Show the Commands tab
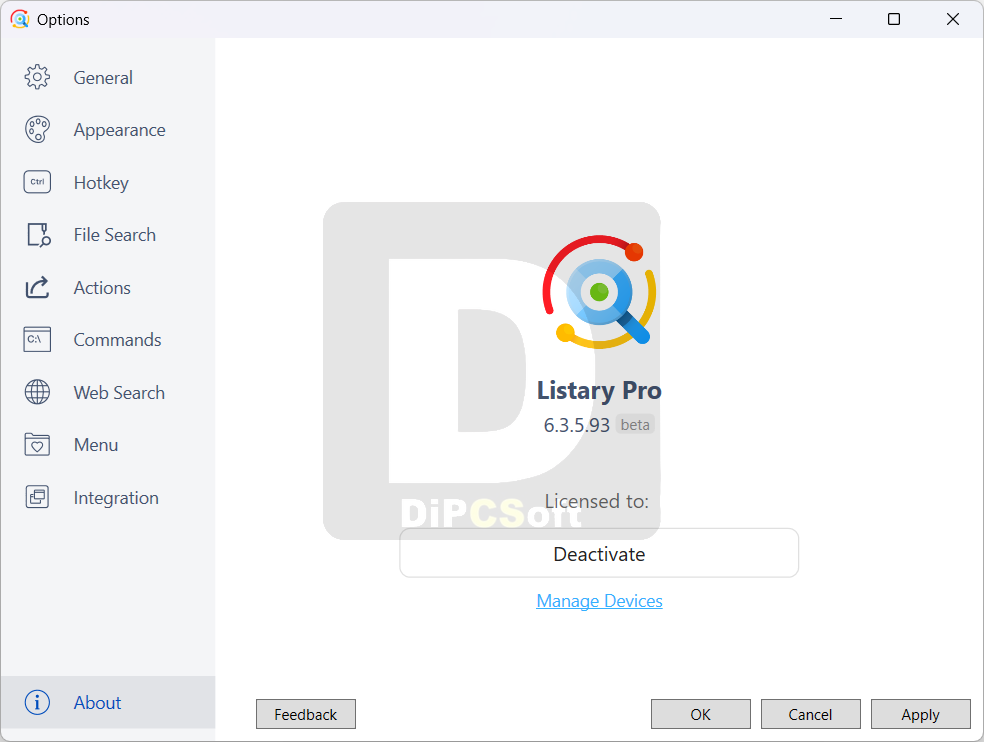Viewport: 984px width, 742px height. (x=108, y=340)
